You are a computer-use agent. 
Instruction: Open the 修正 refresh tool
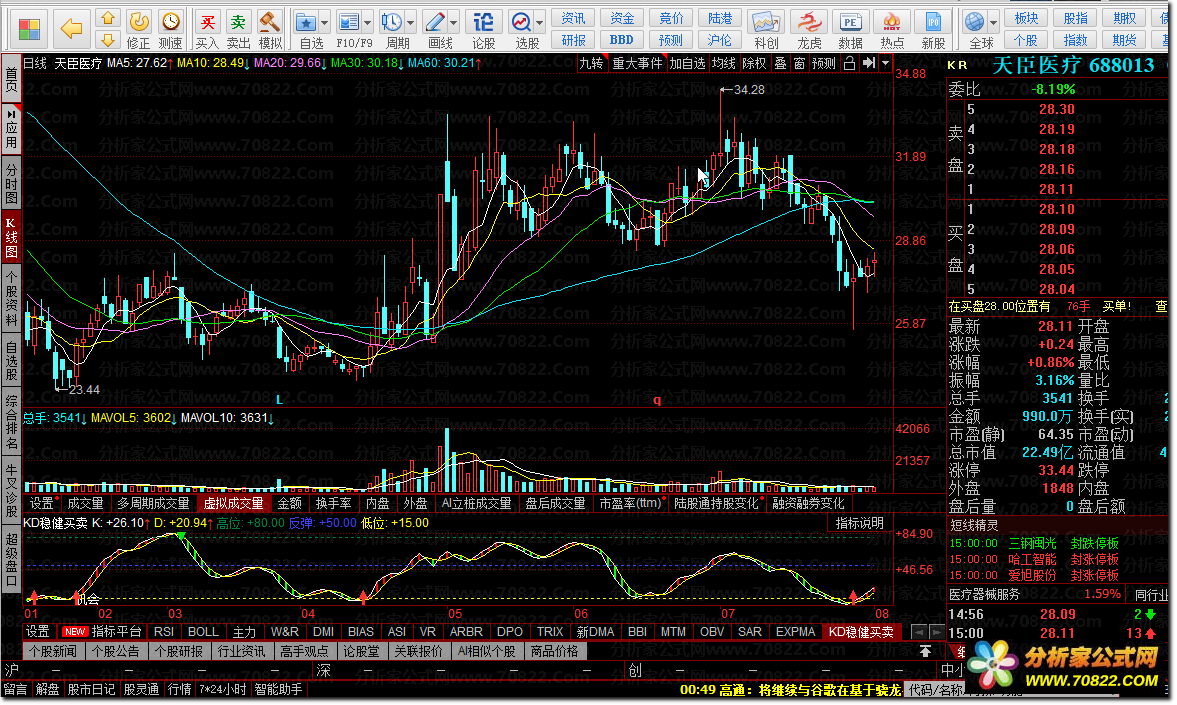pos(139,30)
